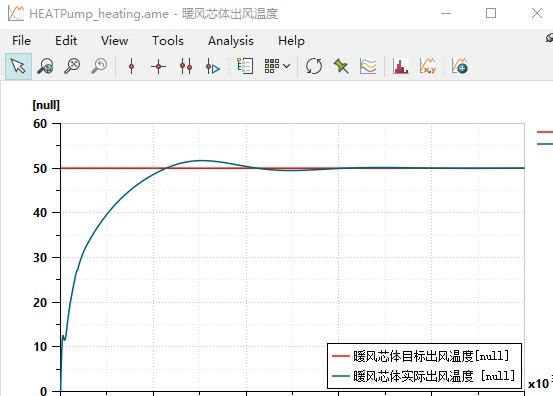Click the plot grid layout icon
The width and height of the screenshot is (553, 396).
[x=272, y=66]
